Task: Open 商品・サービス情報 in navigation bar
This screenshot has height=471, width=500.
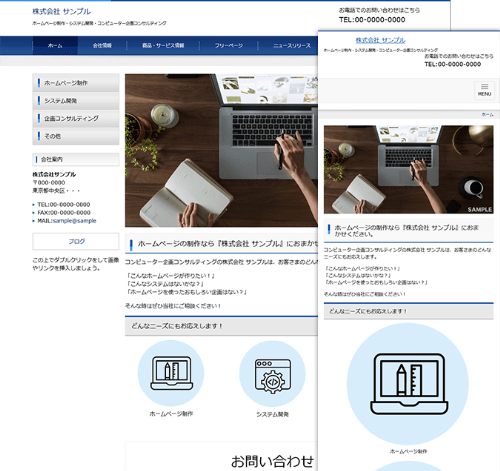Action: (x=163, y=45)
